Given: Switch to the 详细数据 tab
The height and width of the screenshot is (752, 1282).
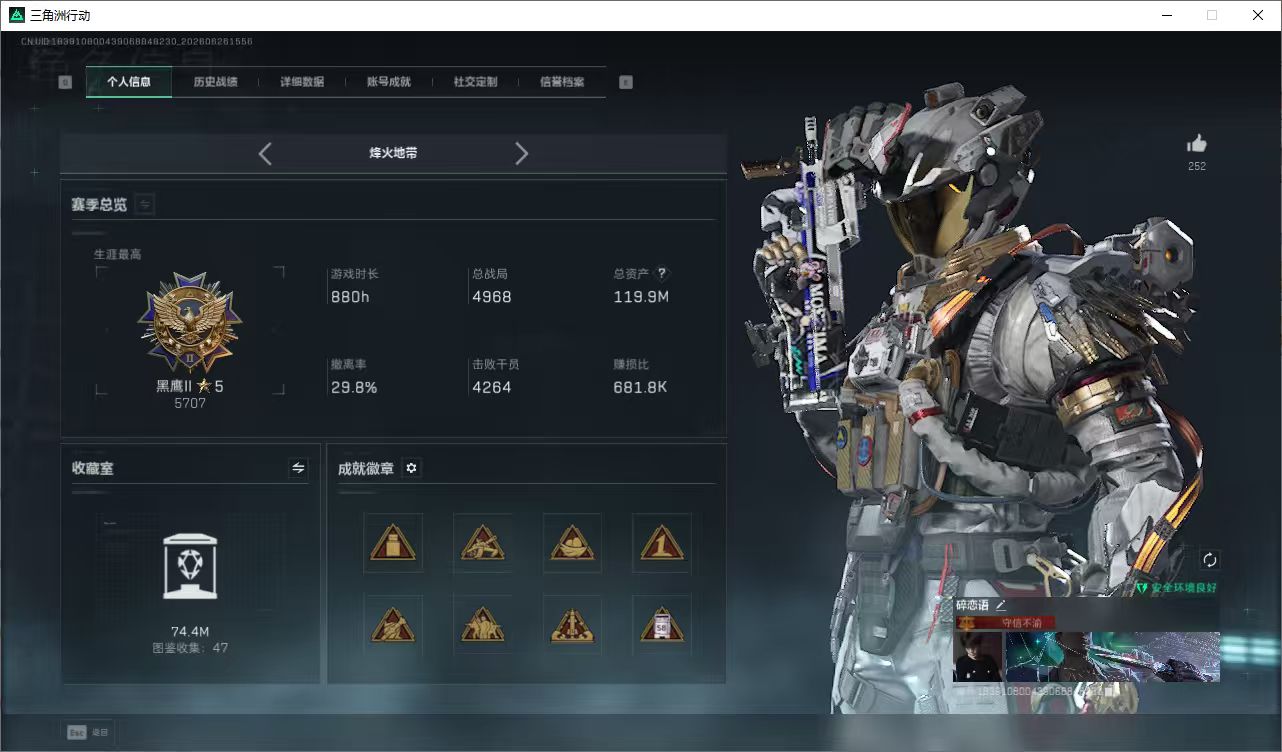Looking at the screenshot, I should [x=302, y=82].
